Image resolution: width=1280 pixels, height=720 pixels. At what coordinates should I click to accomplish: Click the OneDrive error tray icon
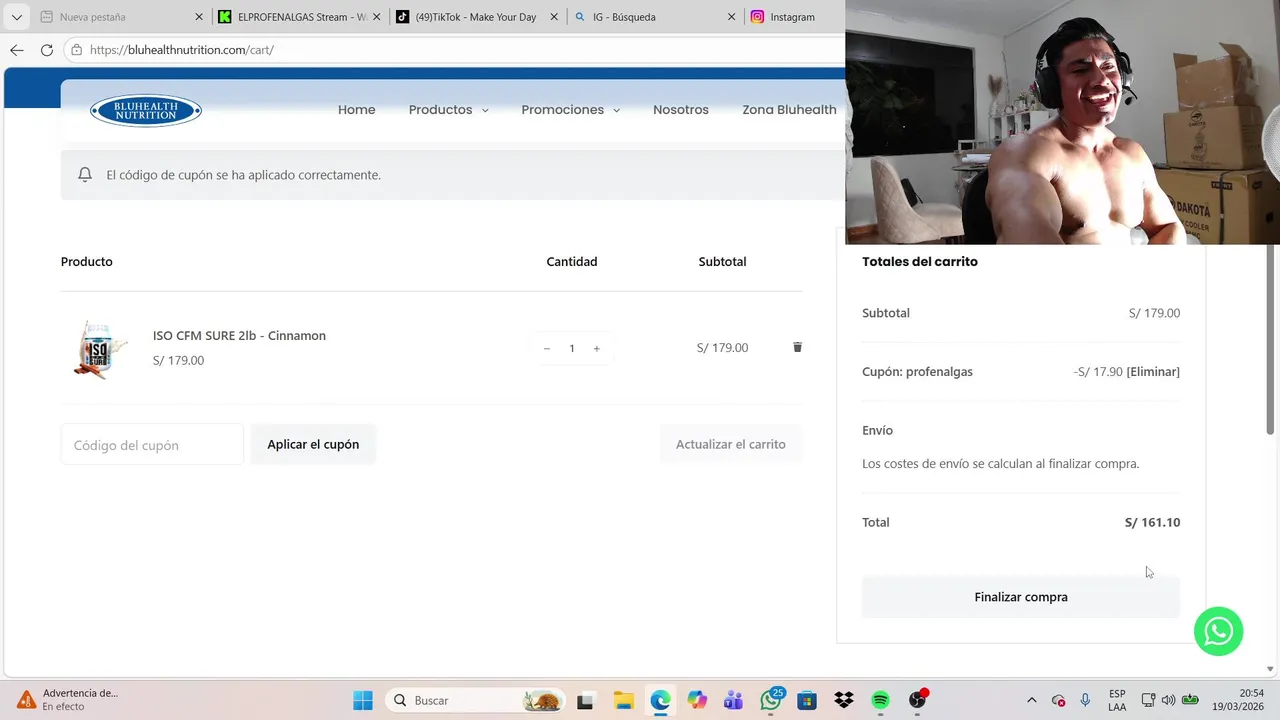tap(1058, 700)
